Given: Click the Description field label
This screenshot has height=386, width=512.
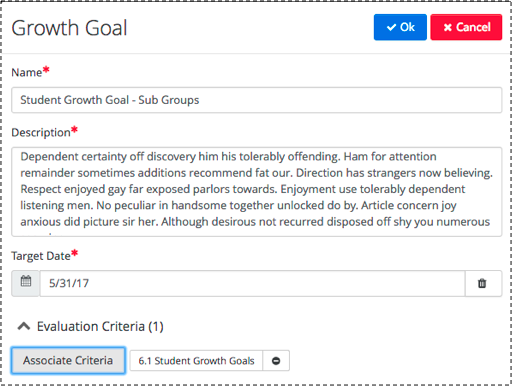Looking at the screenshot, I should click(41, 132).
